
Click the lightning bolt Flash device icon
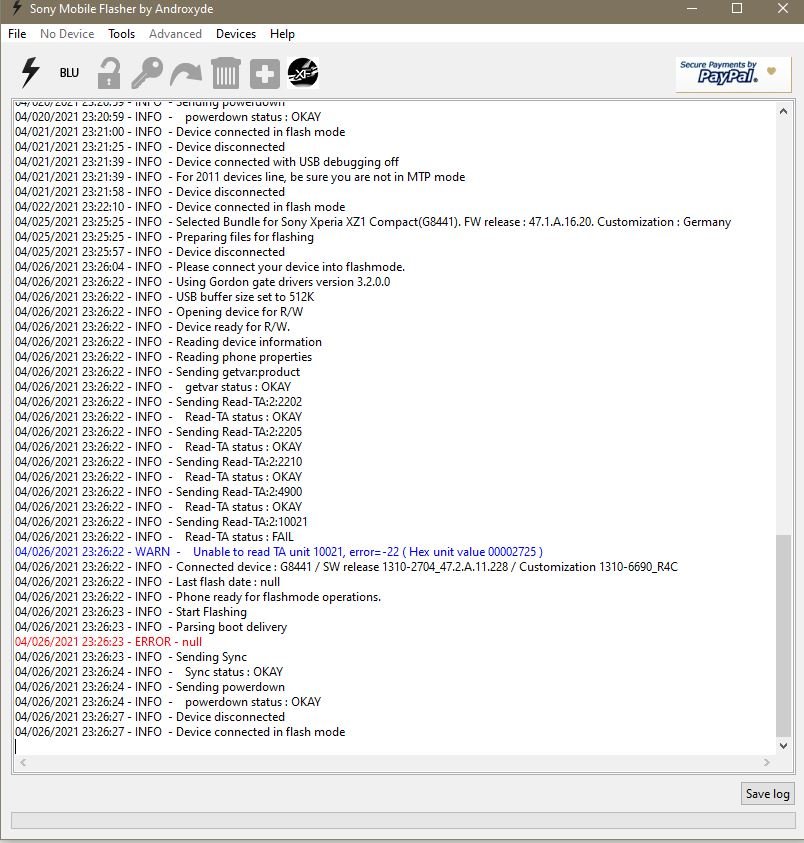pos(30,73)
